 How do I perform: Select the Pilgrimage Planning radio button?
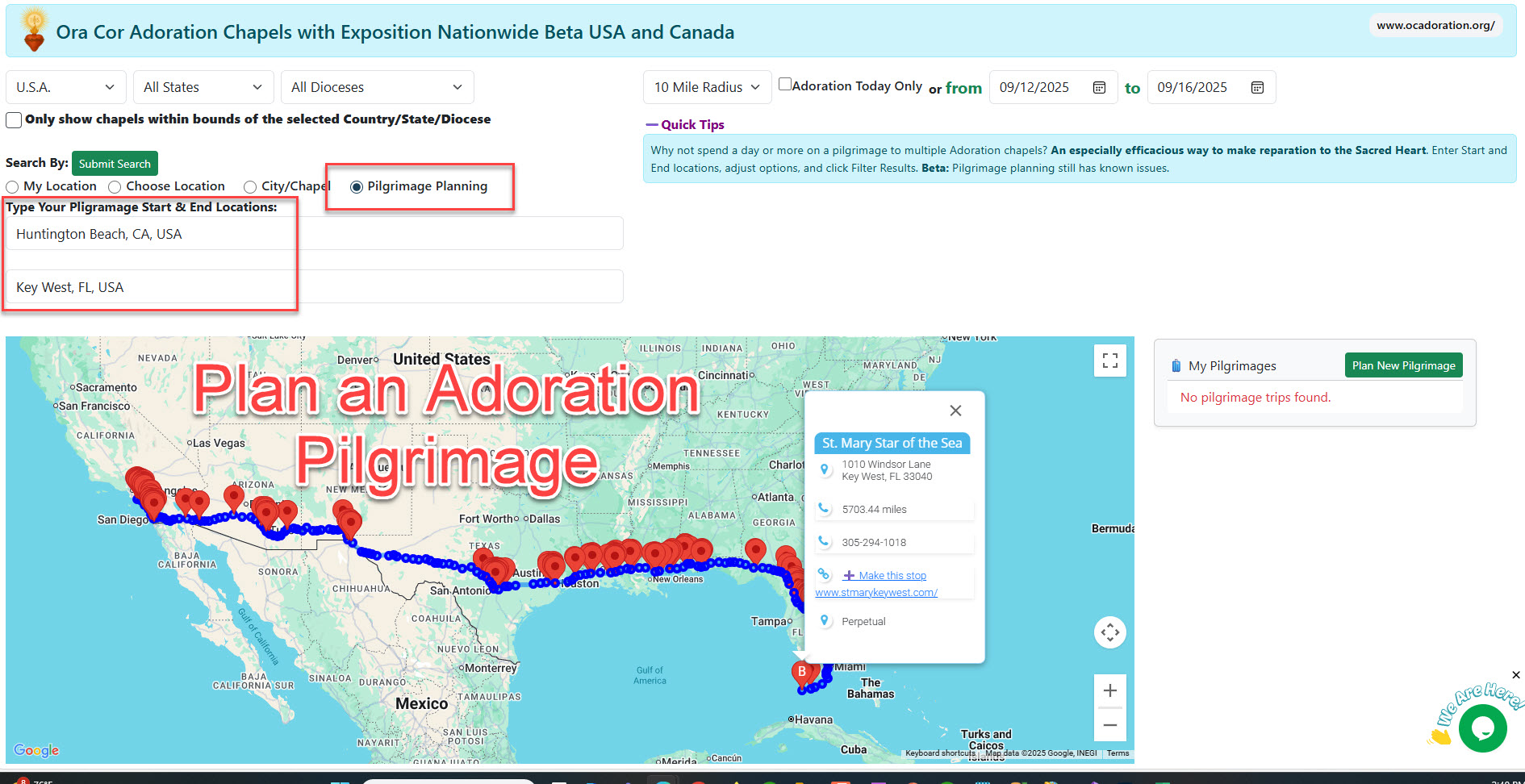coord(356,187)
